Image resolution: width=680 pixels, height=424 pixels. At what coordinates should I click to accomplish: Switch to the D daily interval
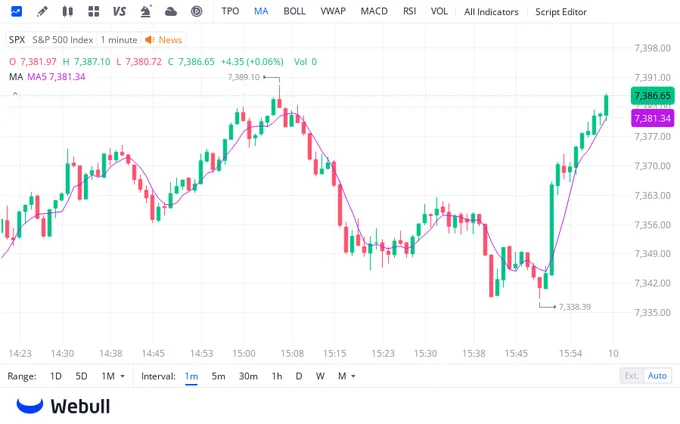pos(299,376)
